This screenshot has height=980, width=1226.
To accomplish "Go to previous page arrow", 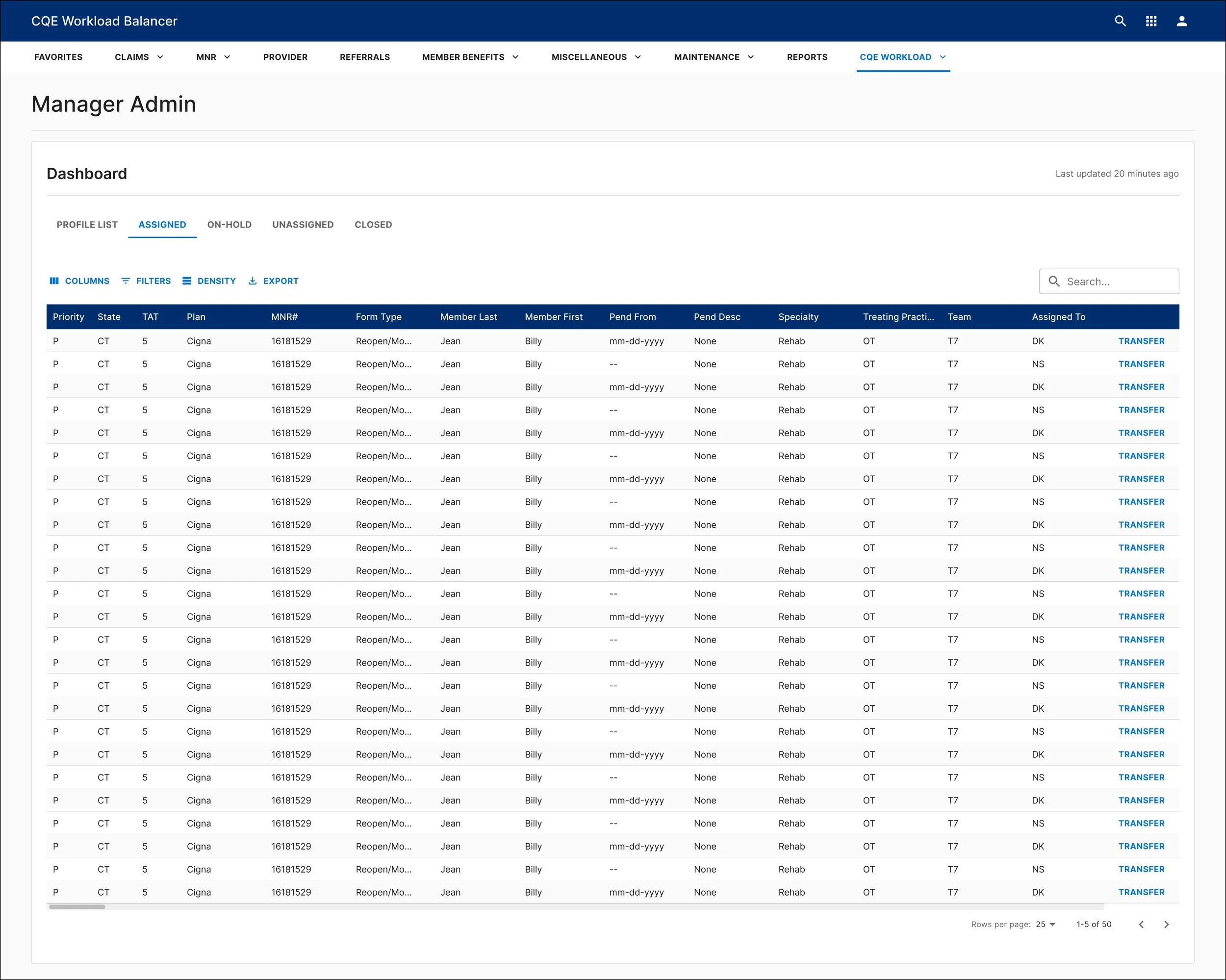I will pos(1141,924).
